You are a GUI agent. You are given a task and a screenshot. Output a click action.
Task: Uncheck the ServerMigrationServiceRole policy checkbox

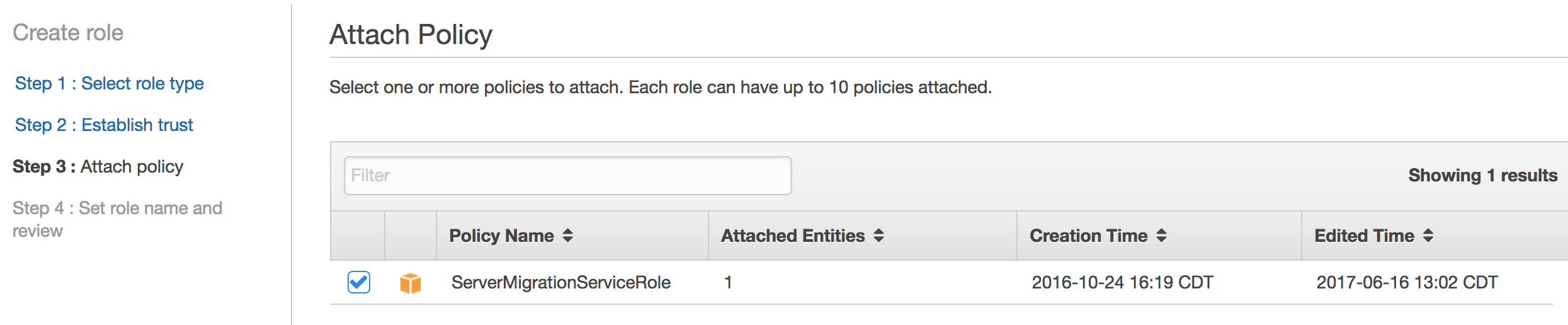pos(359,282)
